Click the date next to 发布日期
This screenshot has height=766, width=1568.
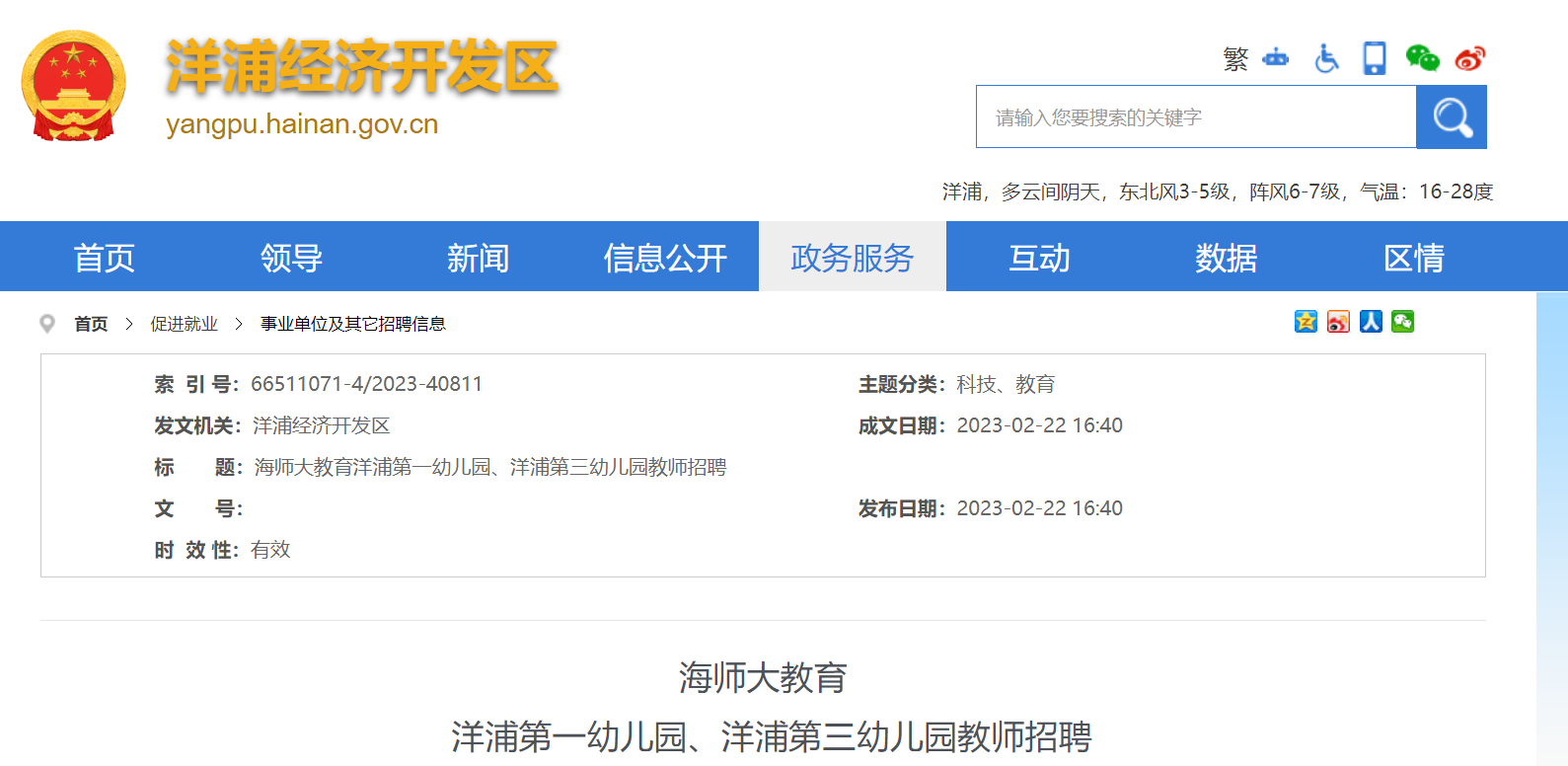pos(1040,508)
